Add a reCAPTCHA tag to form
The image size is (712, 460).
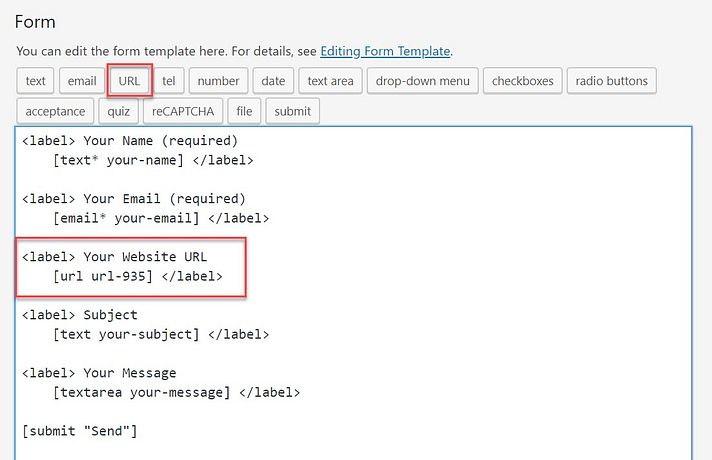[182, 111]
